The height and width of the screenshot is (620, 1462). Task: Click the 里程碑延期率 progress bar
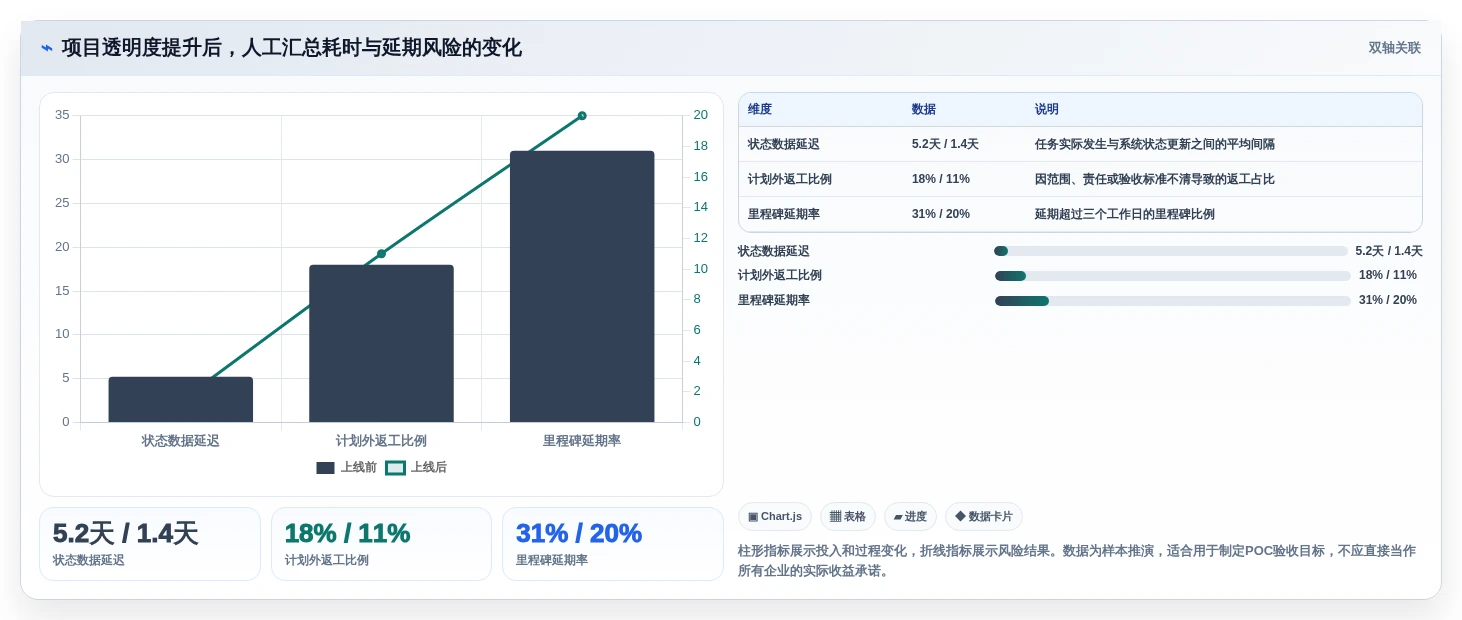[1173, 301]
